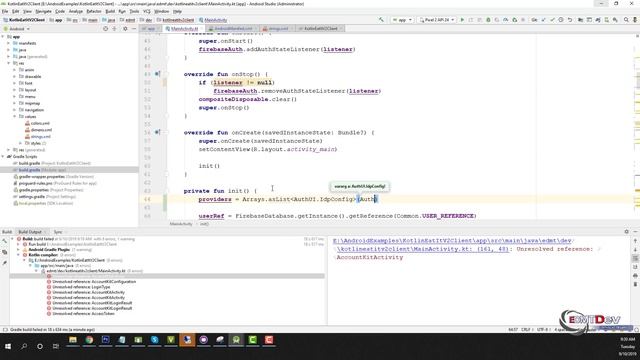The image size is (640, 360).
Task: Click the scroll-from-source target icon in Project panel
Action: coord(105,29)
